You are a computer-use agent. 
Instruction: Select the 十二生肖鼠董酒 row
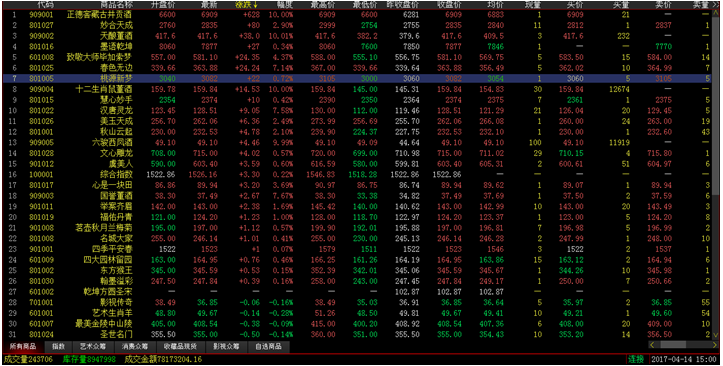point(357,89)
